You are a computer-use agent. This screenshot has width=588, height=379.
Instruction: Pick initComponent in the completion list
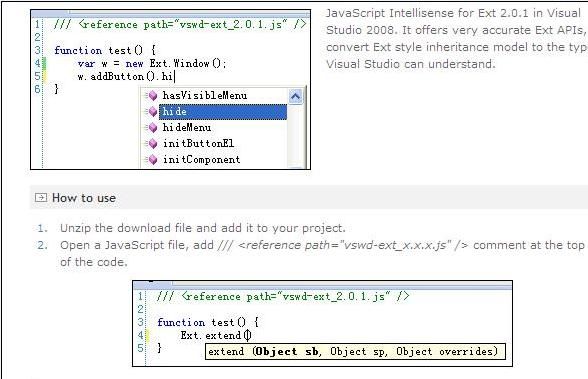click(201, 160)
